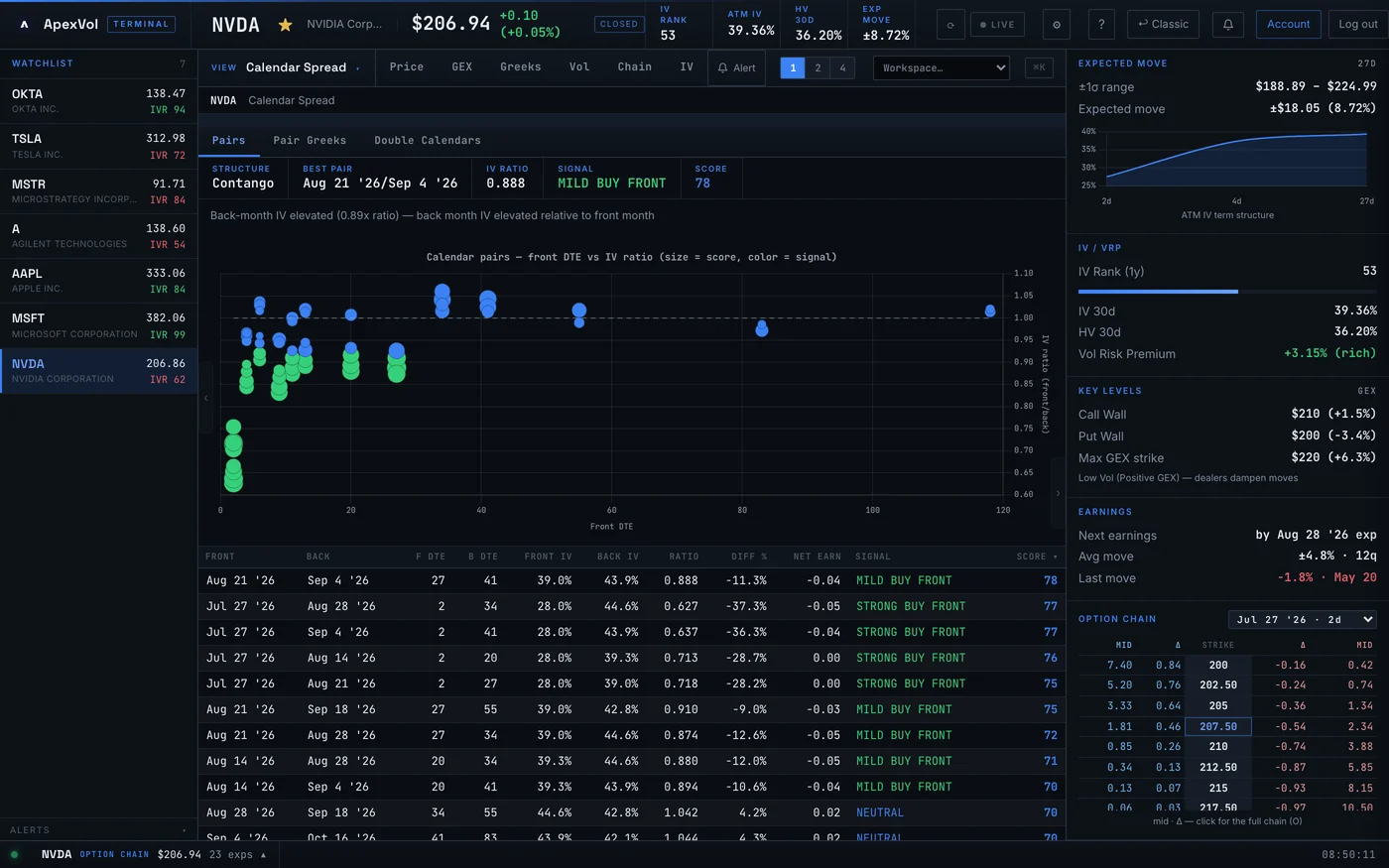This screenshot has width=1389, height=868.
Task: Switch to the Greeks tab
Action: [x=521, y=66]
